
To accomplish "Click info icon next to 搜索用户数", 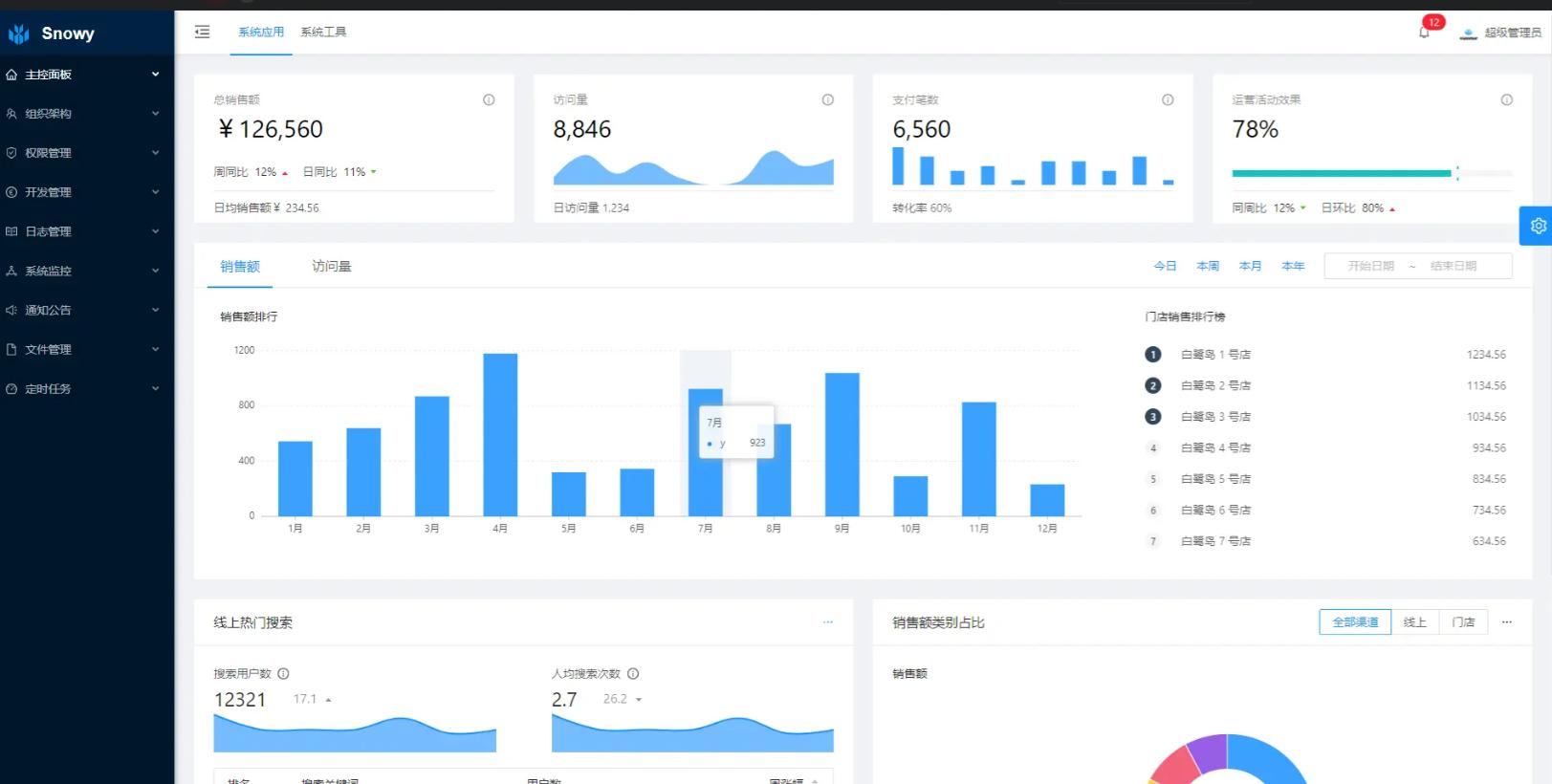I will 283,673.
